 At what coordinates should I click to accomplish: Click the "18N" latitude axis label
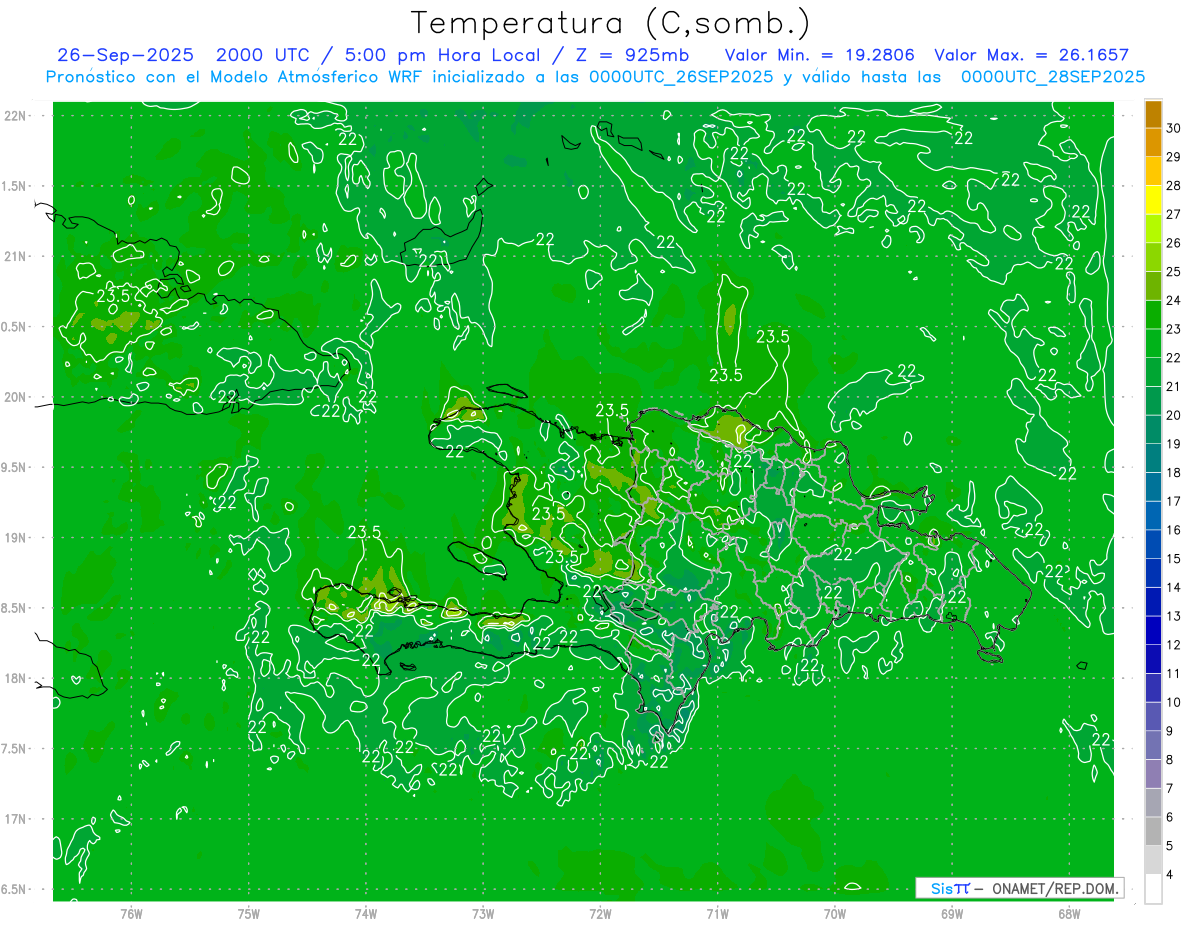coord(16,679)
